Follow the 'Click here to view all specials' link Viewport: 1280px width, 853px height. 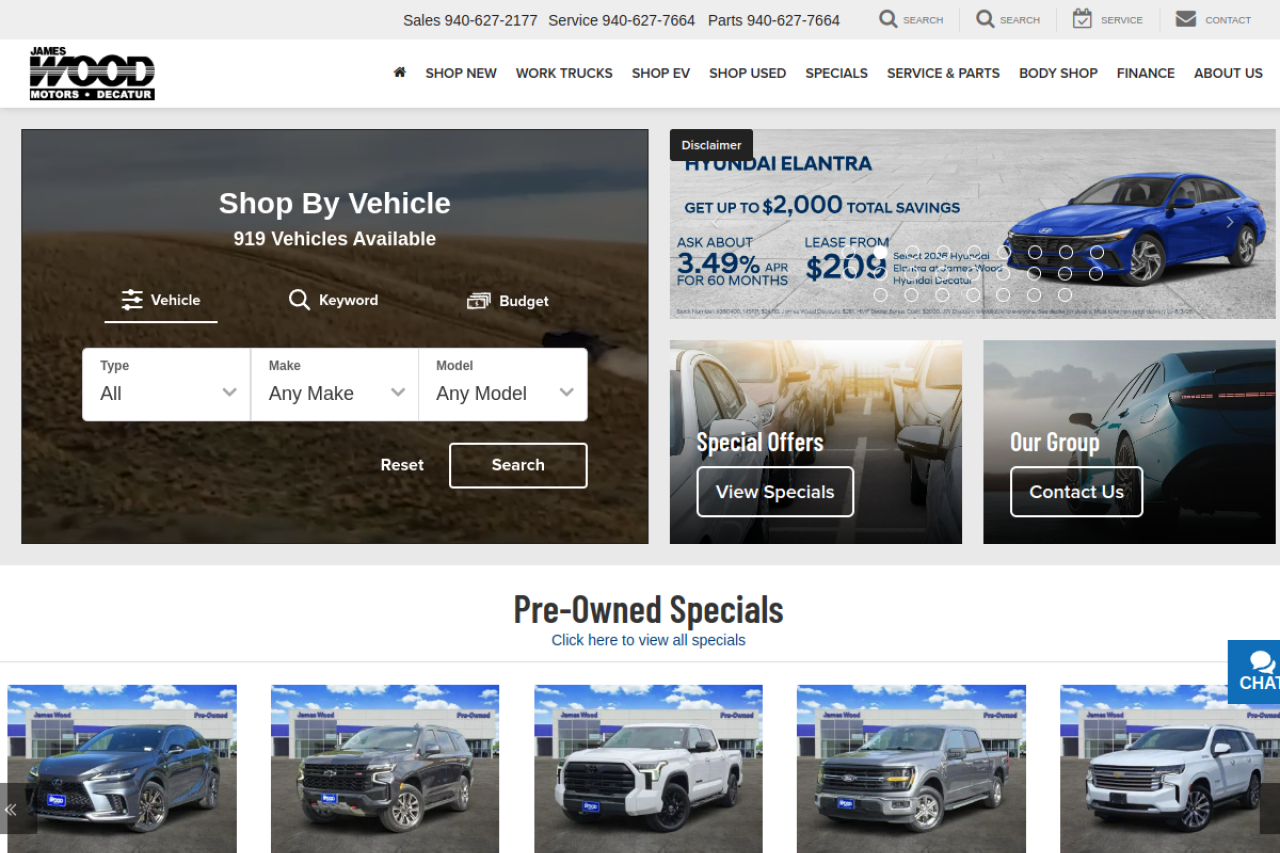click(649, 640)
